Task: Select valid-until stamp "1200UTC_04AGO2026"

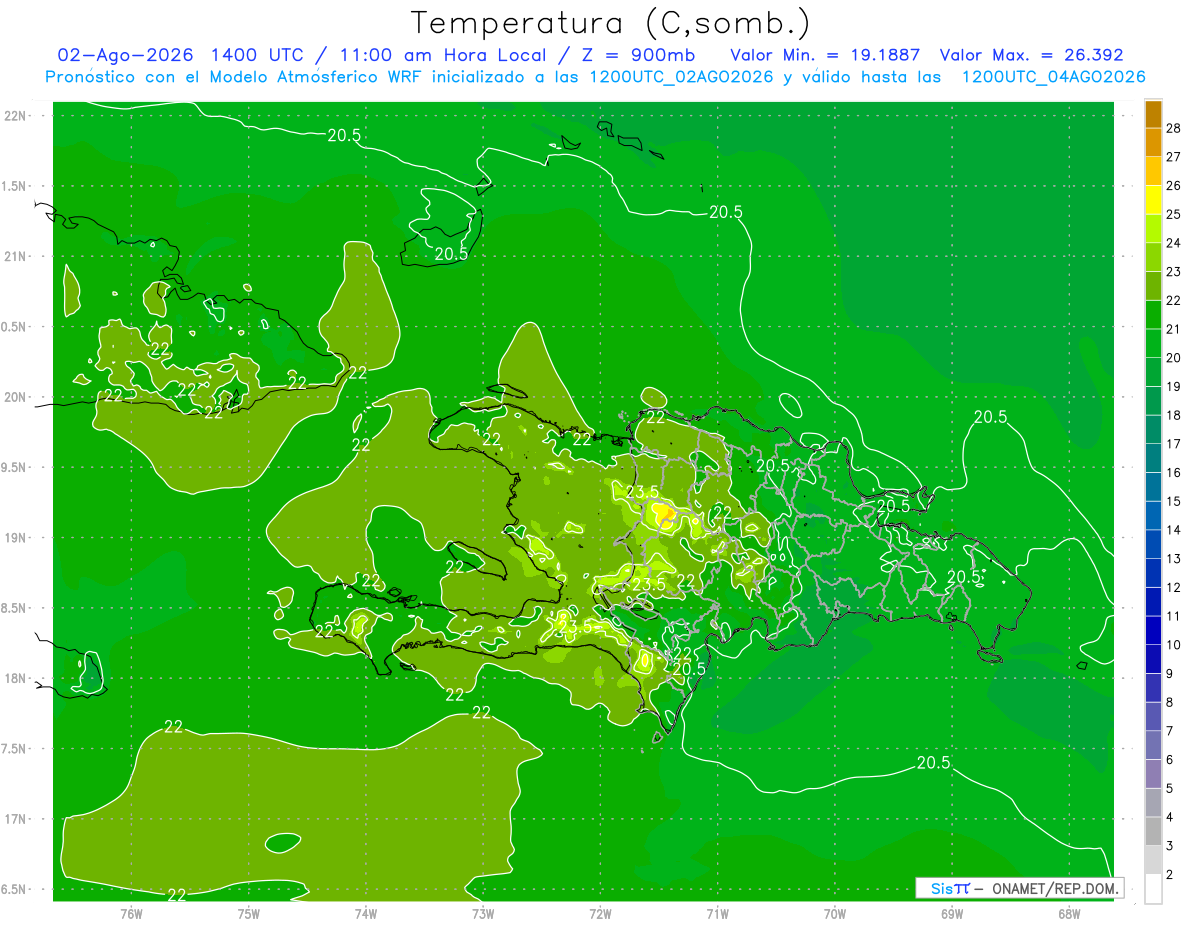Action: 1053,77
